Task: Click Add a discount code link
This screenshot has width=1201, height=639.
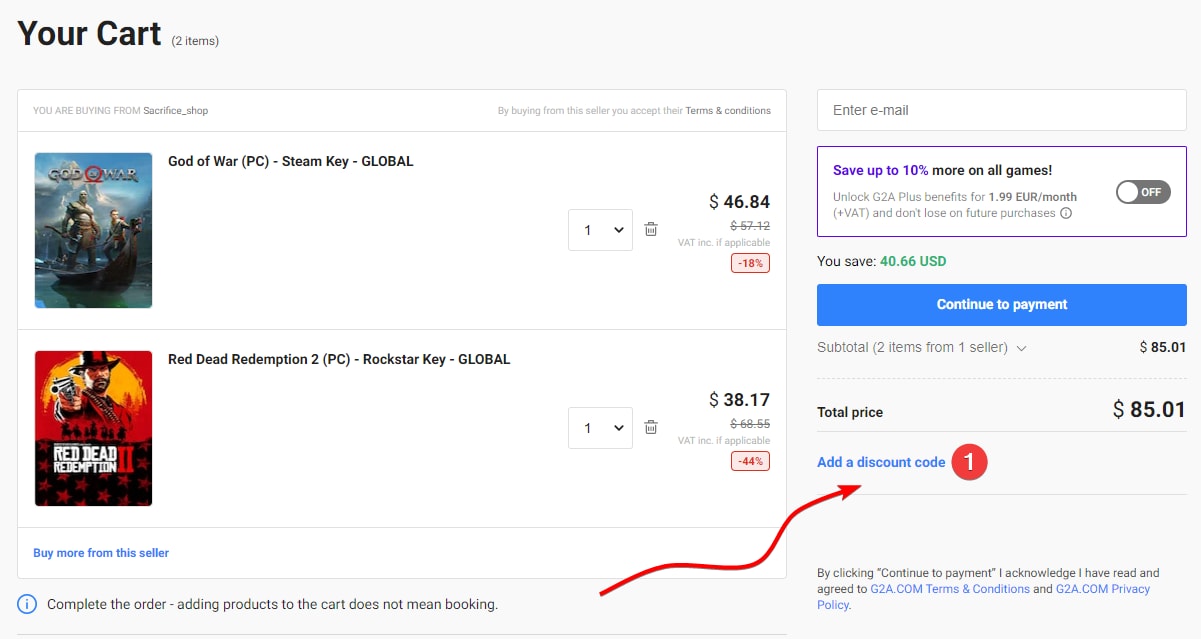Action: [x=881, y=462]
